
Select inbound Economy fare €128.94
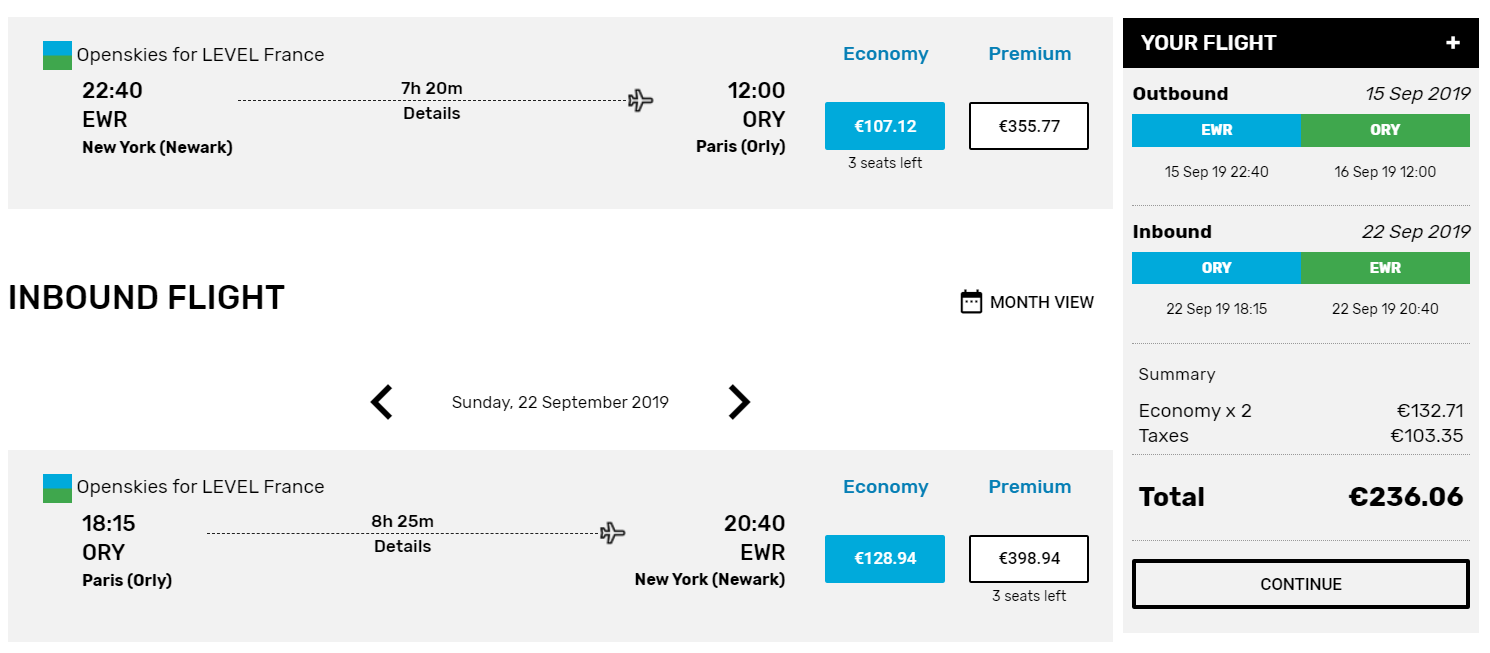tap(884, 558)
